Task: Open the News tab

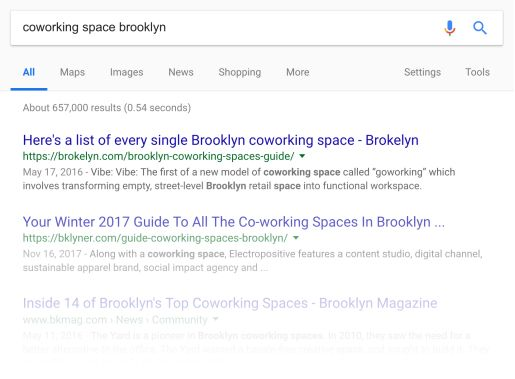Action: 181,72
